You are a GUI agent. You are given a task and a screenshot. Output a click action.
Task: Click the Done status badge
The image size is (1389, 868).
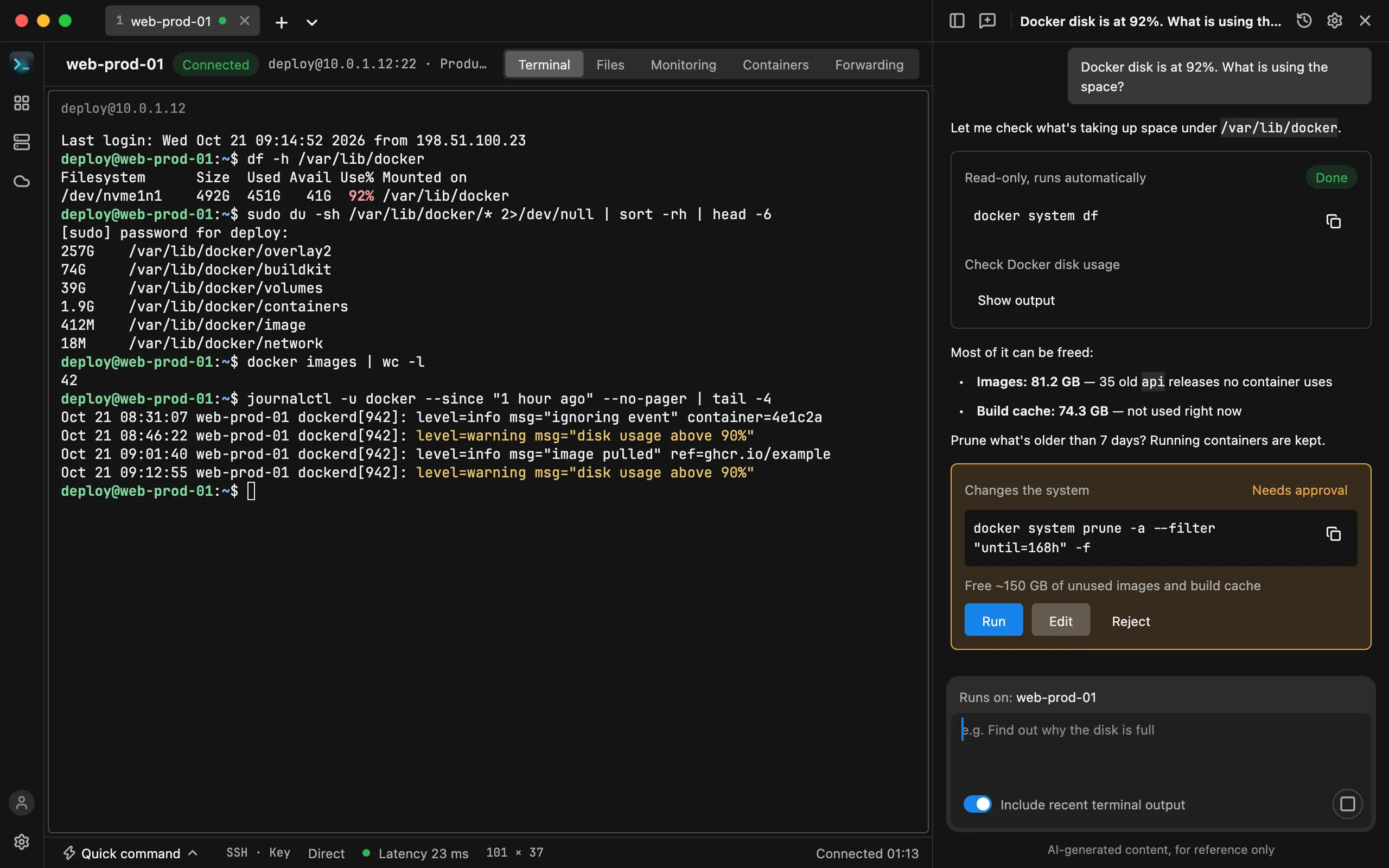coord(1331,177)
